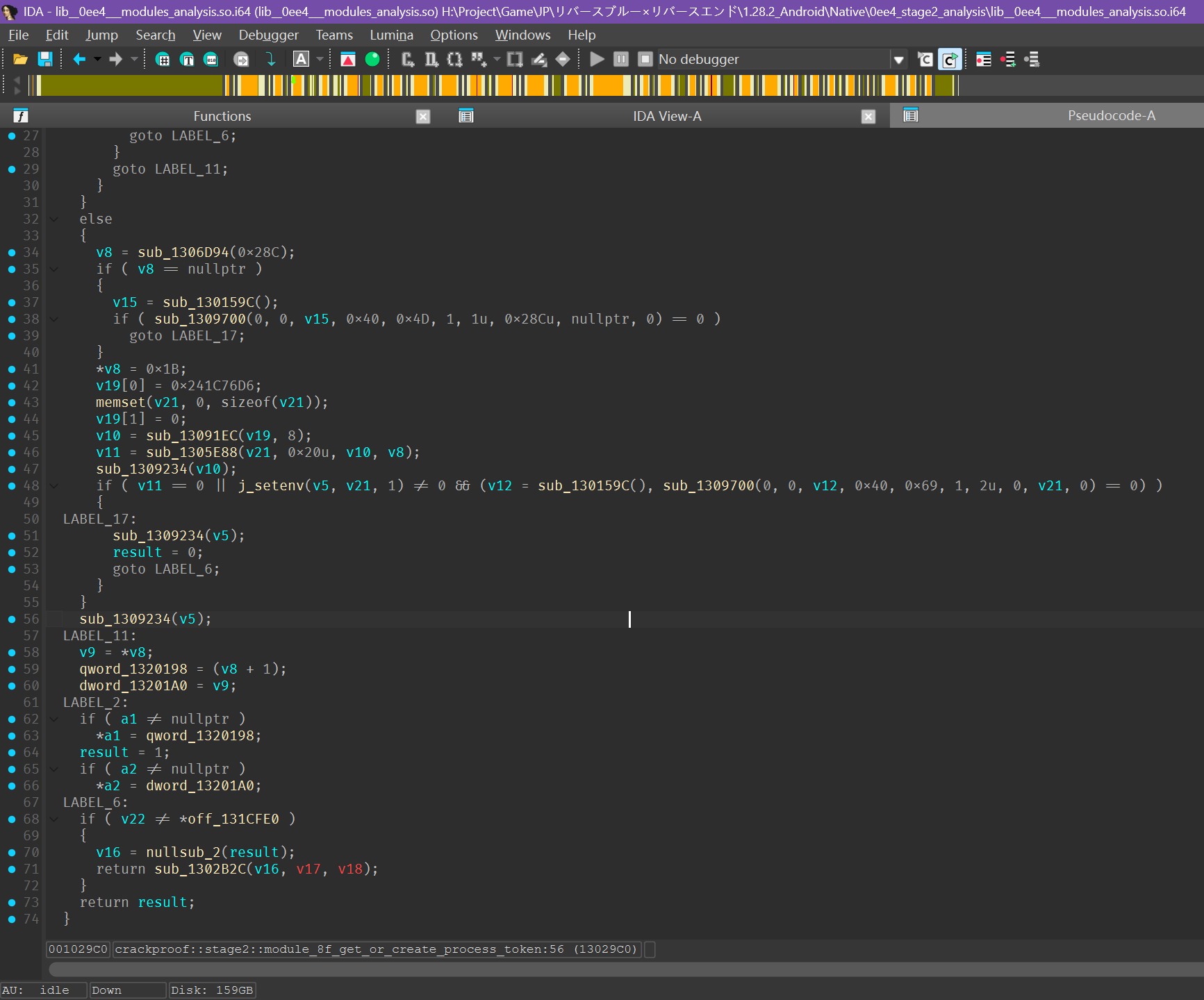Screen dimensions: 1204x1000
Task: Open the text view (T icon)
Action: pyautogui.click(x=187, y=60)
